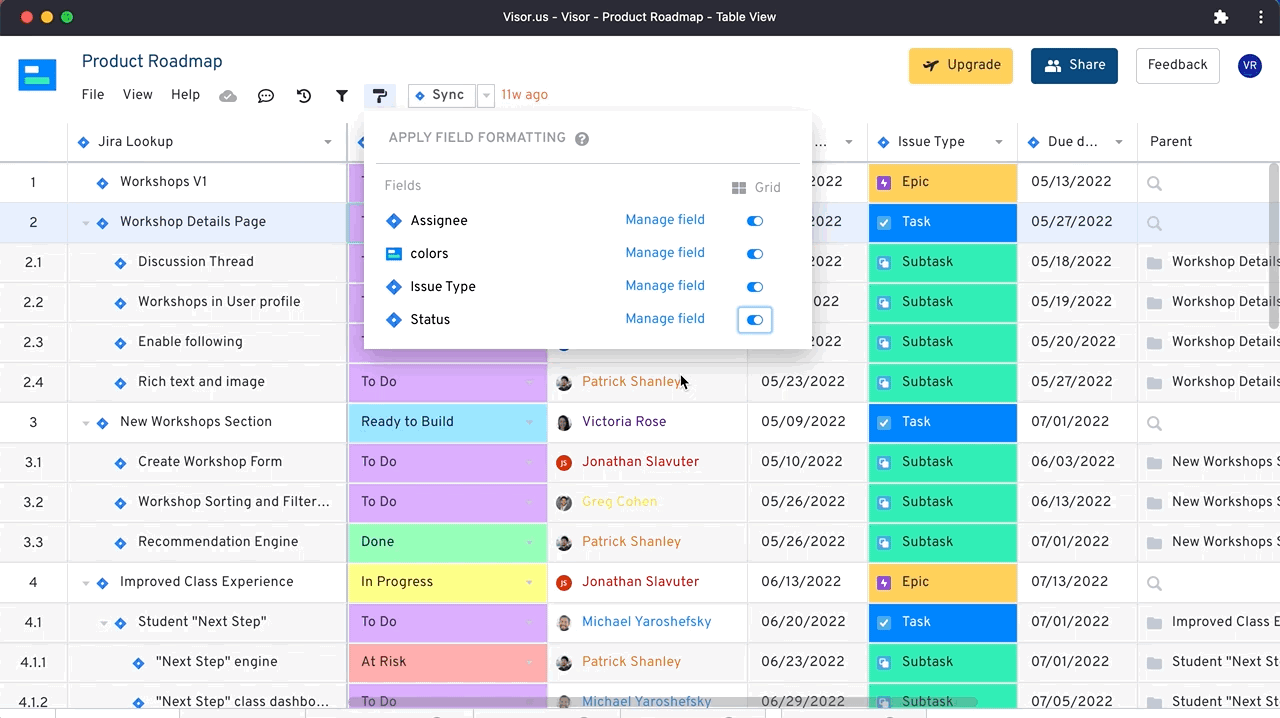Click the yellow In Progress status cell

tap(446, 582)
